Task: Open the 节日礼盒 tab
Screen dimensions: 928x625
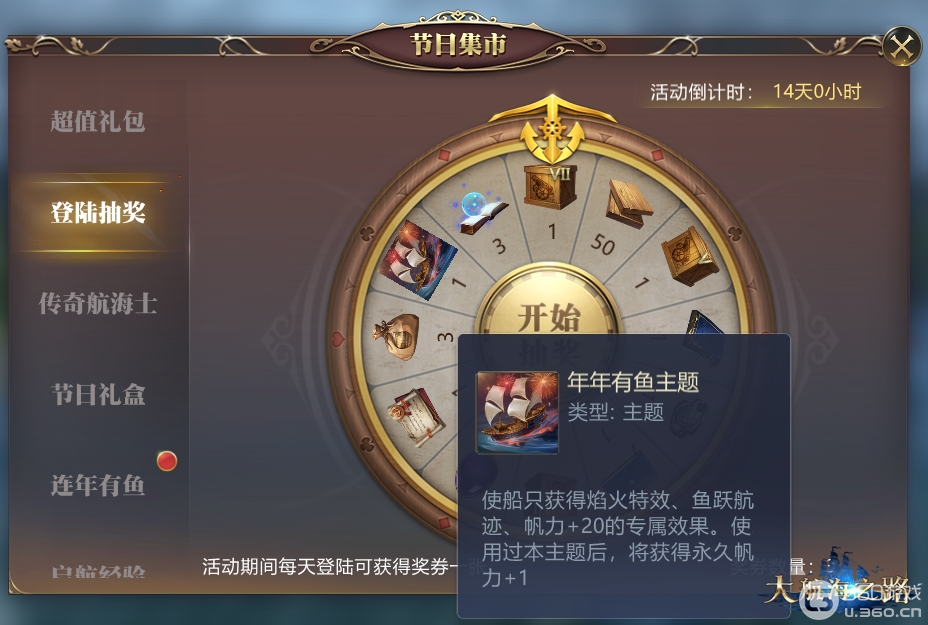Action: point(98,395)
